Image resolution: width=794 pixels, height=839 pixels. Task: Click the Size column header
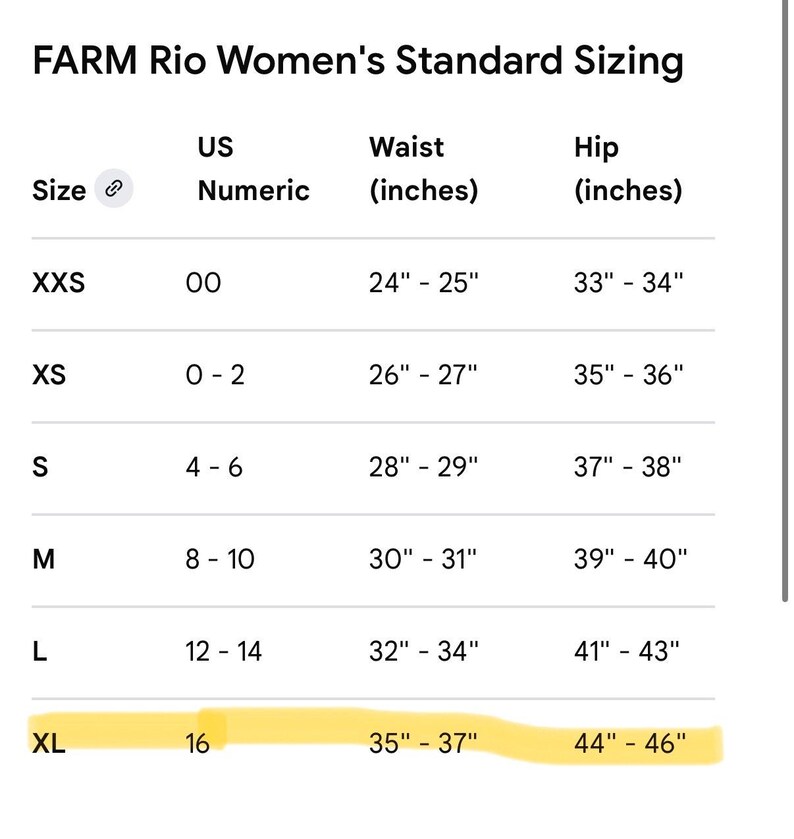coord(59,190)
